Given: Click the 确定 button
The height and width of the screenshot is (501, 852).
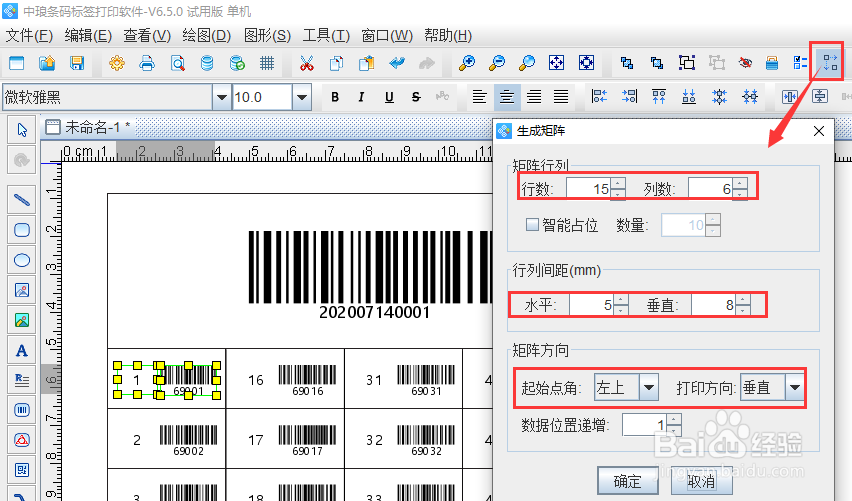Looking at the screenshot, I should pyautogui.click(x=628, y=481).
